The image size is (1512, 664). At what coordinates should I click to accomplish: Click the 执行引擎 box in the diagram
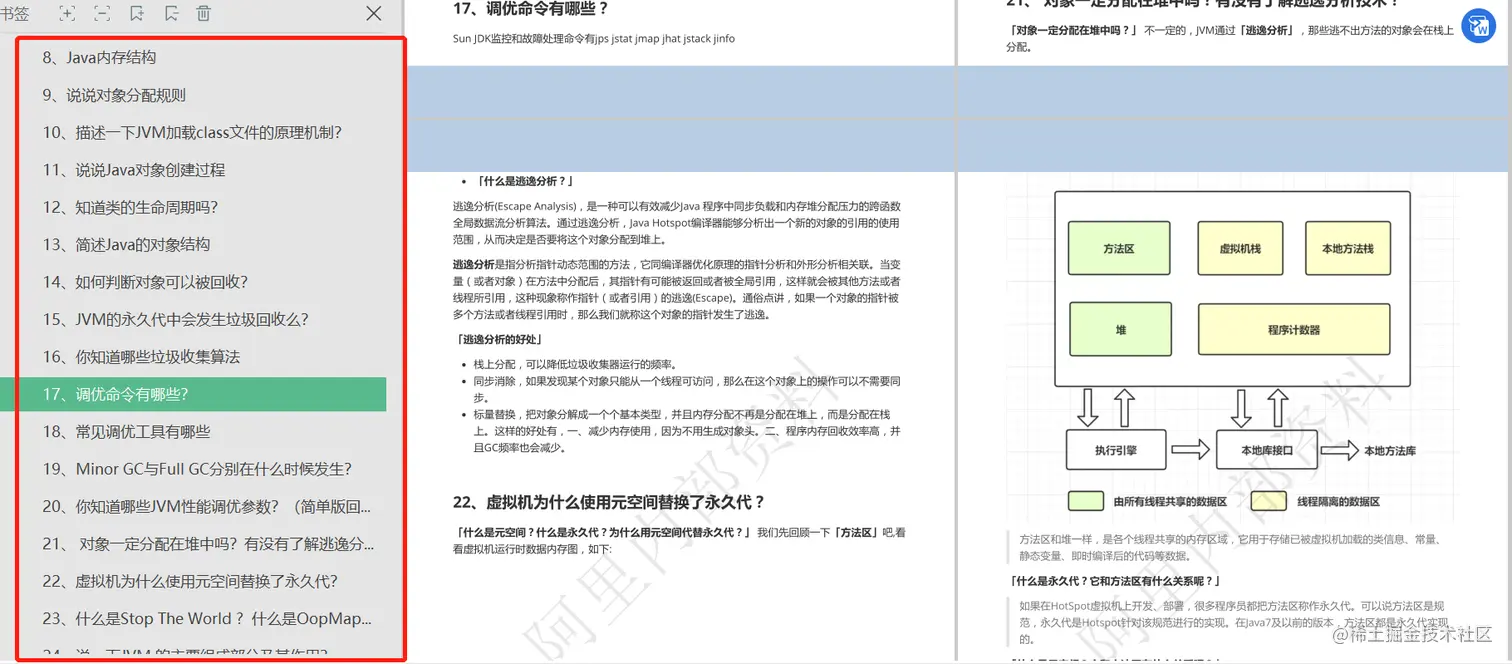pyautogui.click(x=1115, y=450)
